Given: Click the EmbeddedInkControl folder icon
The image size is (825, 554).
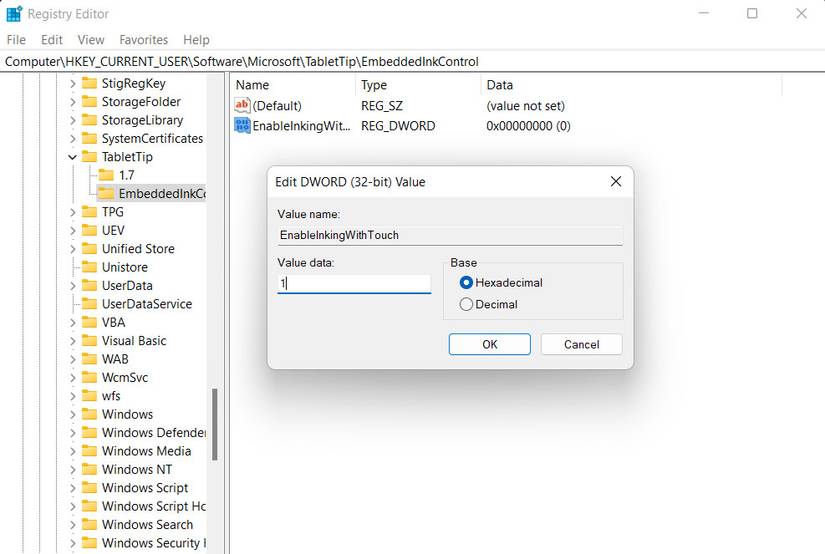Looking at the screenshot, I should pos(106,194).
